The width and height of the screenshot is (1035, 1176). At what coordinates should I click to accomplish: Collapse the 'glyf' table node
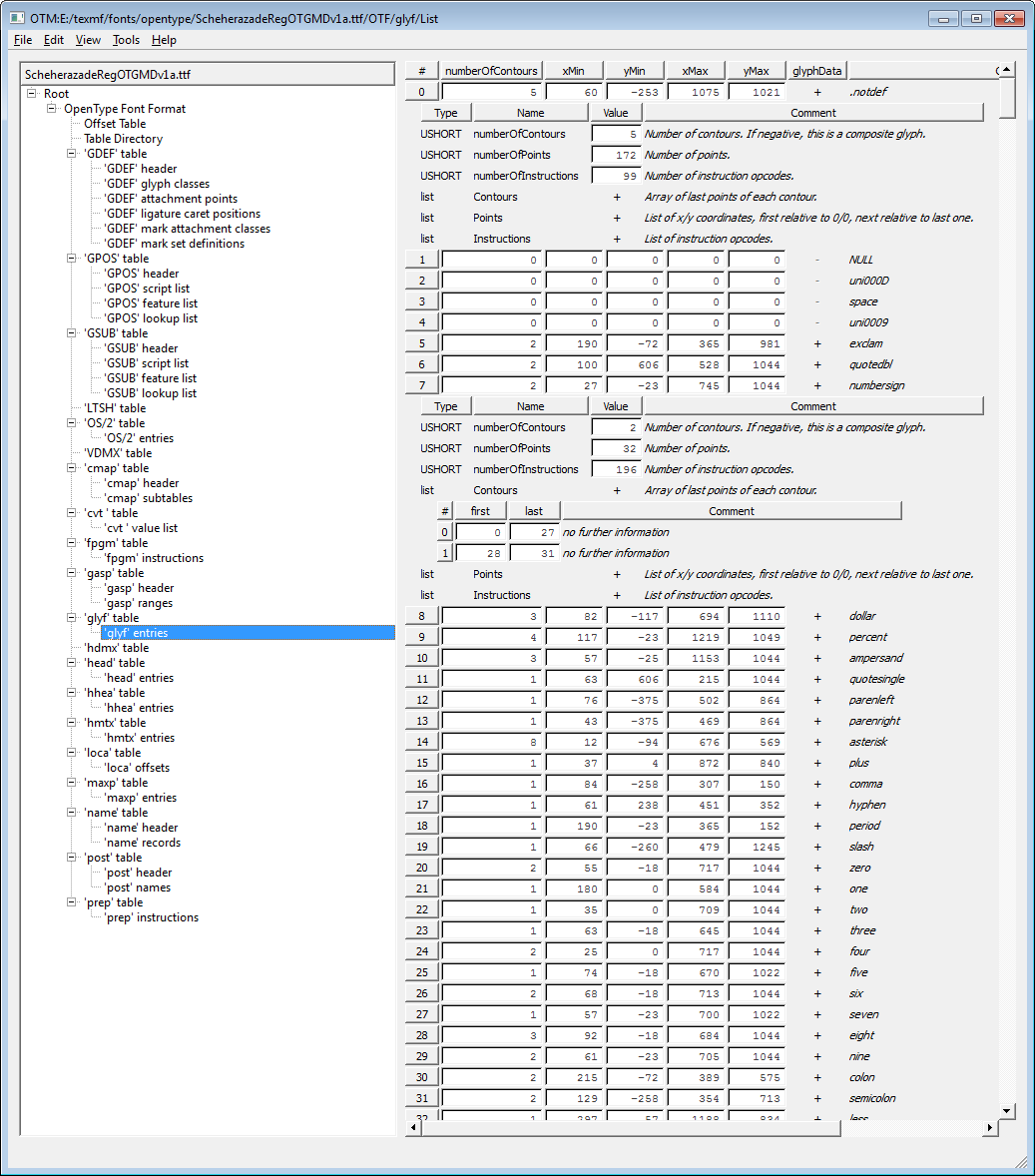[x=72, y=618]
